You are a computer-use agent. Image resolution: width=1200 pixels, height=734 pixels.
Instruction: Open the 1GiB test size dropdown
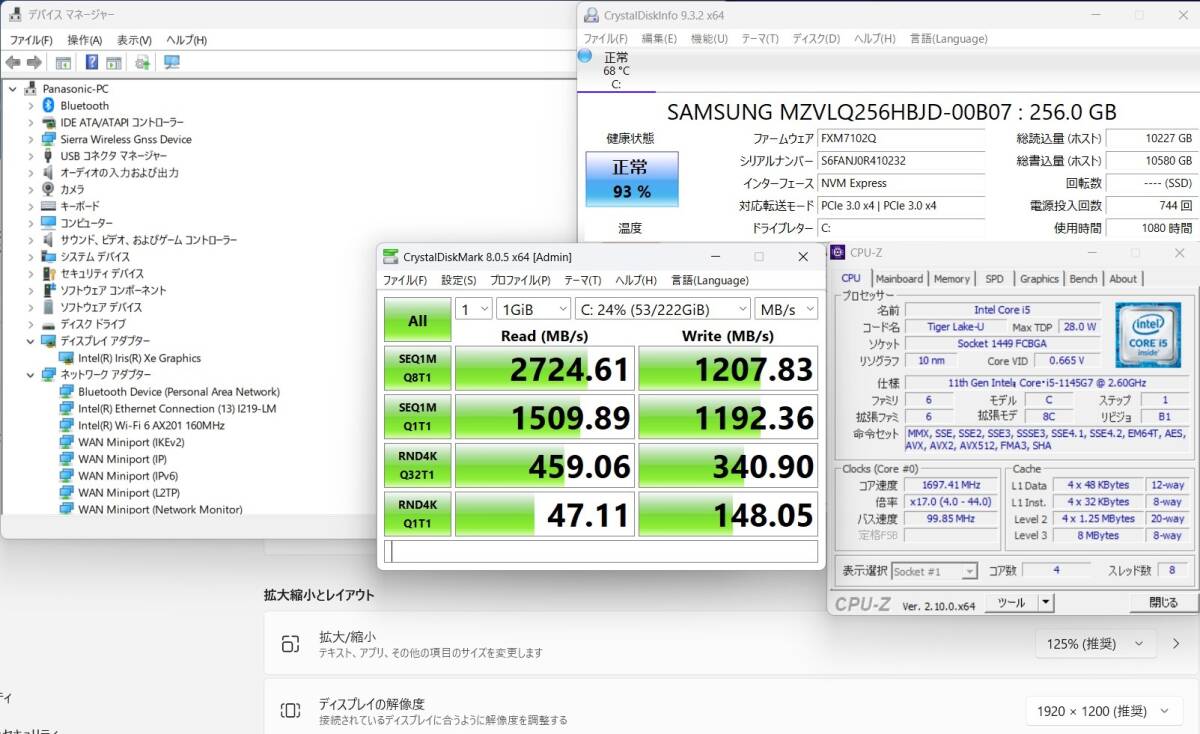point(533,309)
